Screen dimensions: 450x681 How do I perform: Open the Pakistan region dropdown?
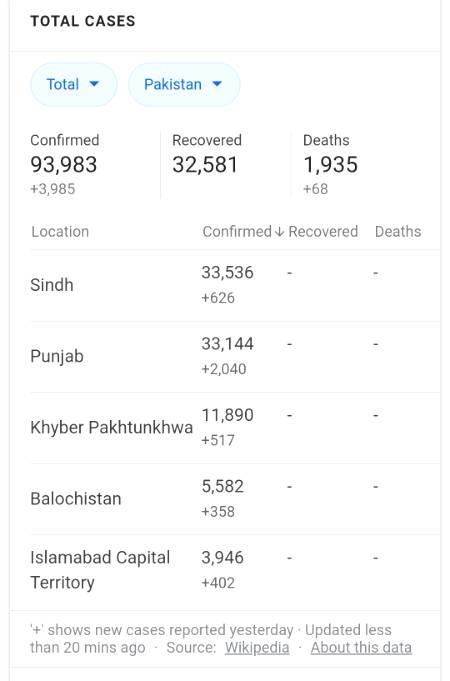coord(184,84)
